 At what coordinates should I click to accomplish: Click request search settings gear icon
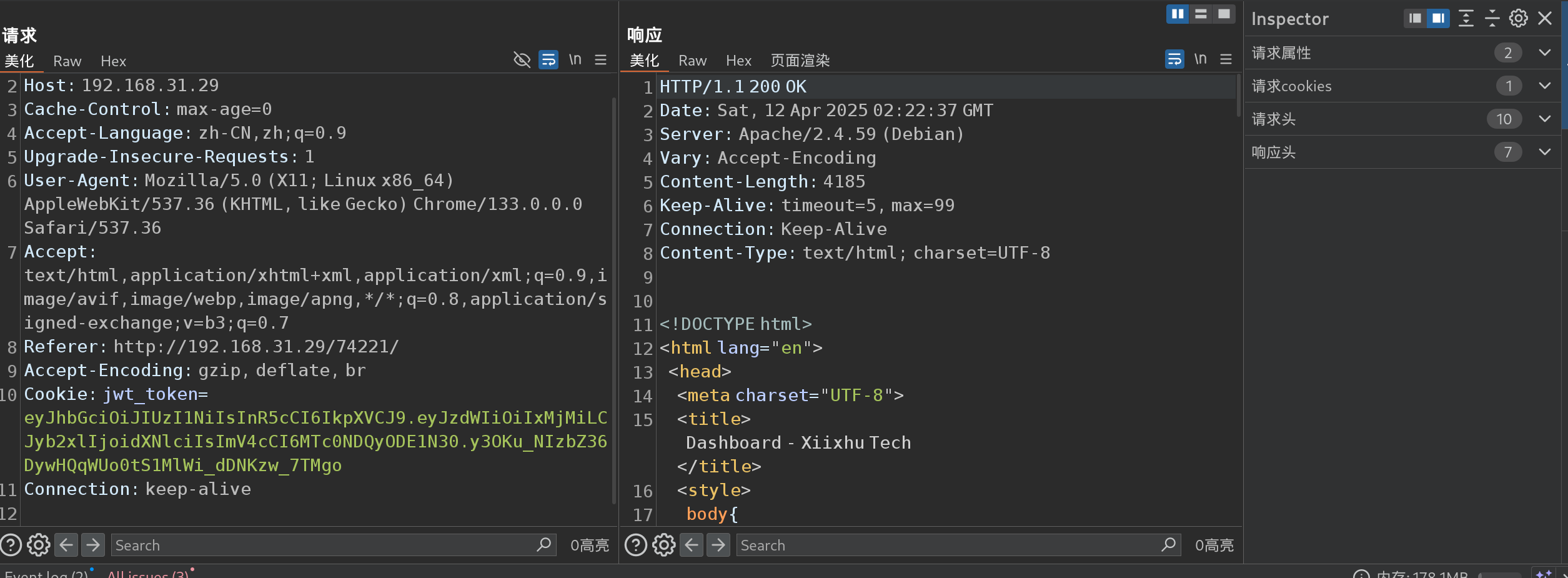pyautogui.click(x=39, y=546)
